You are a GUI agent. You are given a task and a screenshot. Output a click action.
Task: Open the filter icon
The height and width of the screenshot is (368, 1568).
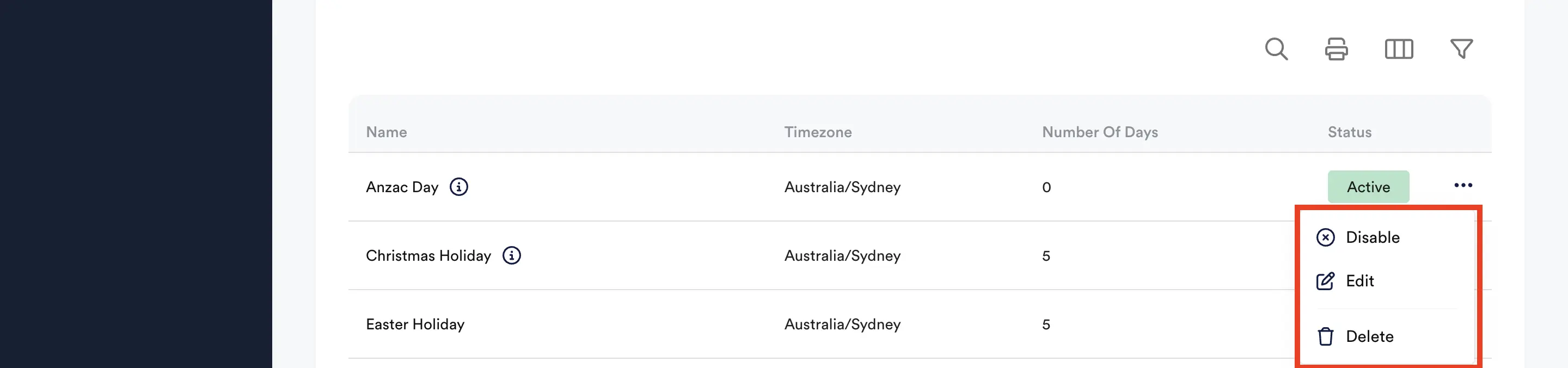[x=1462, y=50]
